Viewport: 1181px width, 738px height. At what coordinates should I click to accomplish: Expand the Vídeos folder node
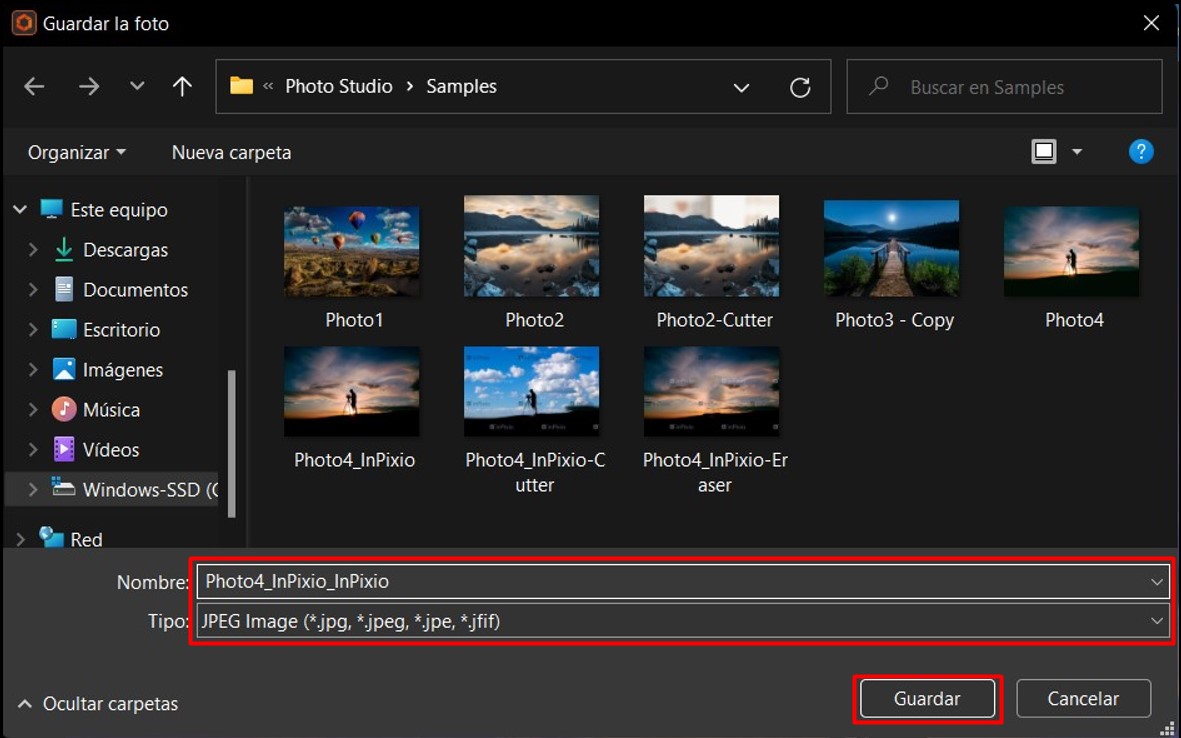pyautogui.click(x=32, y=449)
